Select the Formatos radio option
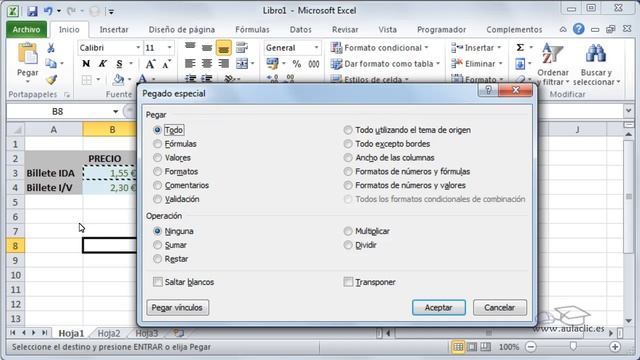Screen dimensions: 640x360 (157, 171)
